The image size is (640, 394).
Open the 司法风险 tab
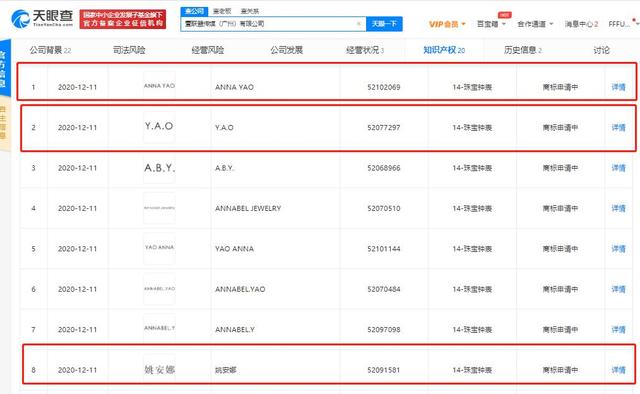click(x=129, y=50)
